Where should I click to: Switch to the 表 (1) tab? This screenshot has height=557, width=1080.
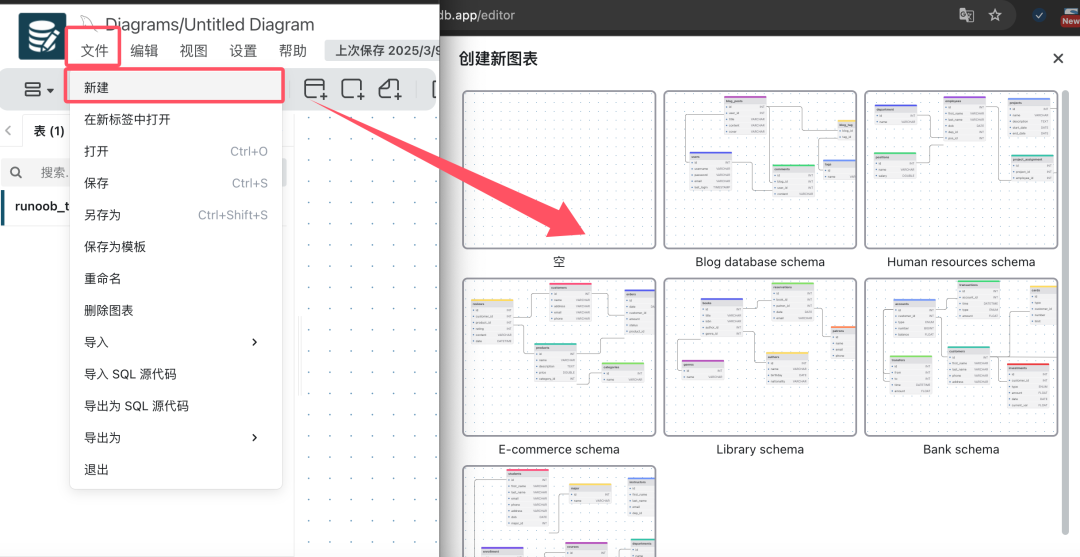[48, 131]
